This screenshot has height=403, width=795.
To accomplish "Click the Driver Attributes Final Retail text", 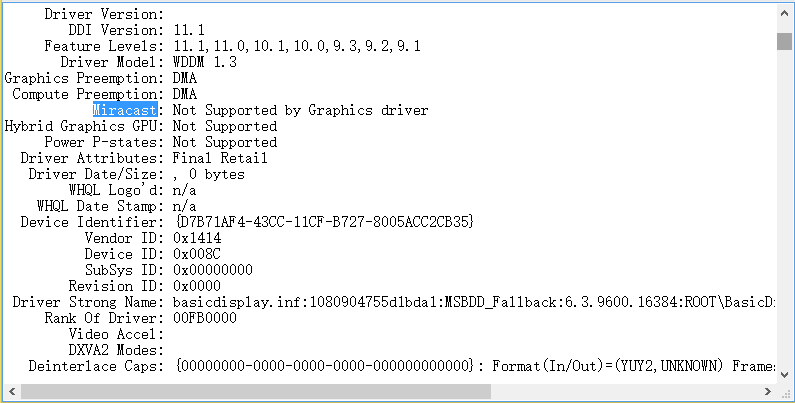I will (220, 158).
